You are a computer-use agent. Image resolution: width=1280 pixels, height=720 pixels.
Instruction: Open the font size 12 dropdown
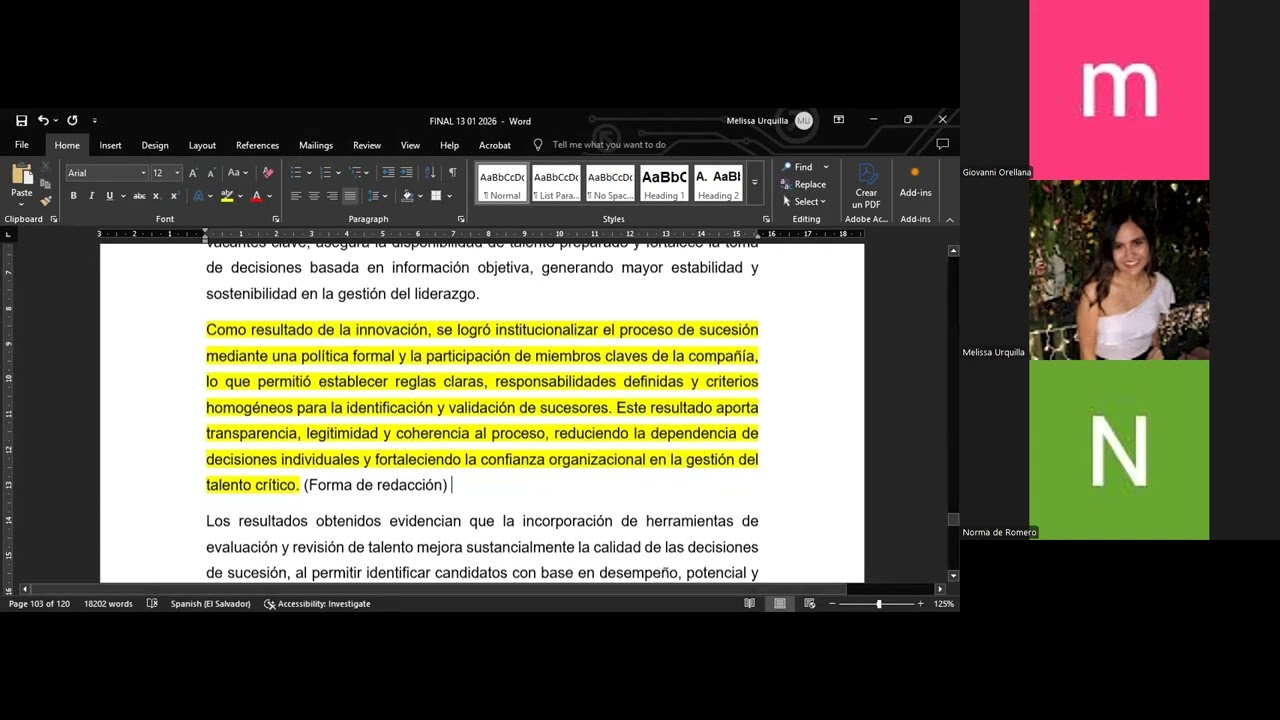177,173
